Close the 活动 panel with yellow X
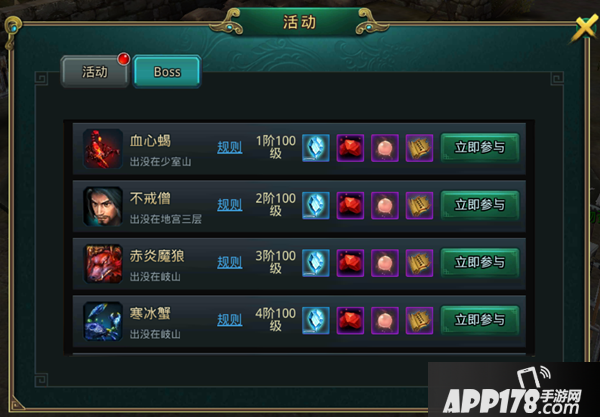This screenshot has height=417, width=600. click(585, 28)
